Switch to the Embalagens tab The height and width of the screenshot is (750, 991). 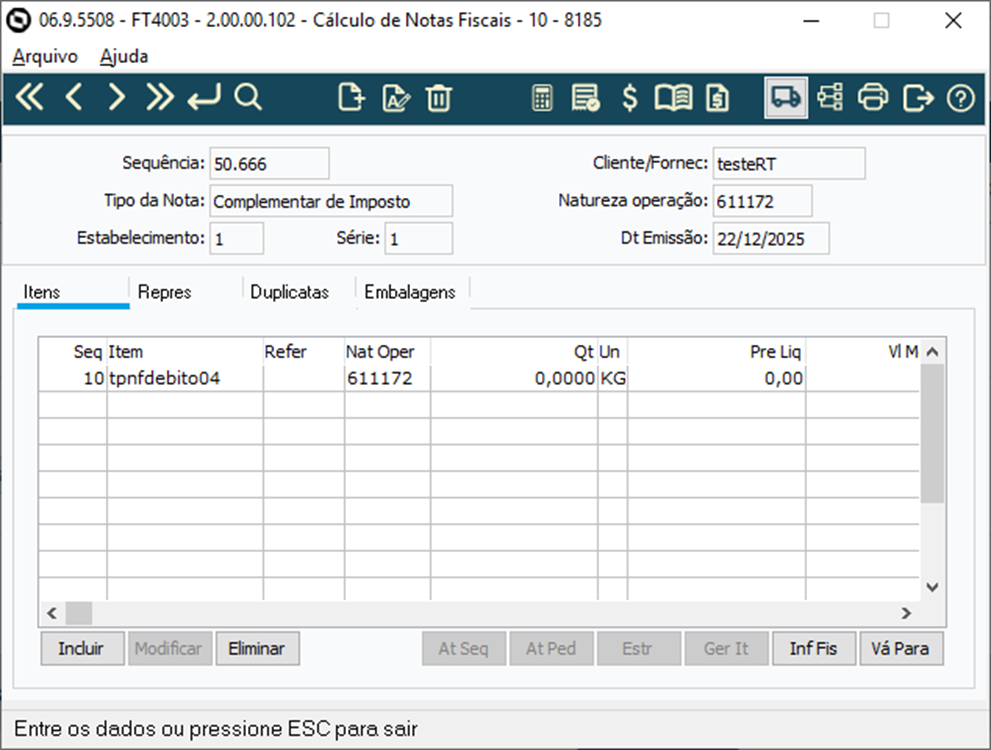tap(410, 292)
